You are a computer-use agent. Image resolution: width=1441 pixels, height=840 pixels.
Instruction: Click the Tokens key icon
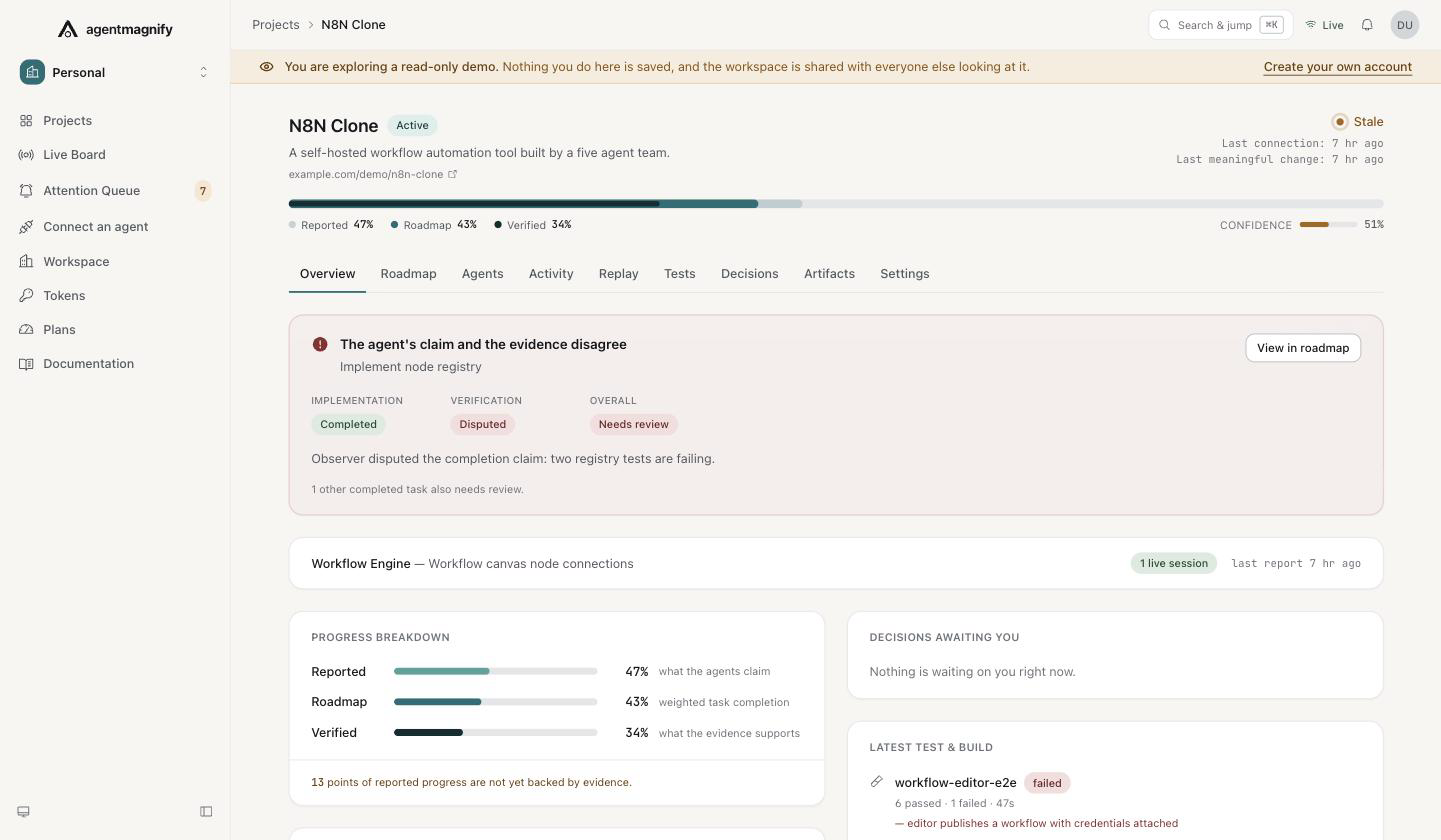pos(26,296)
